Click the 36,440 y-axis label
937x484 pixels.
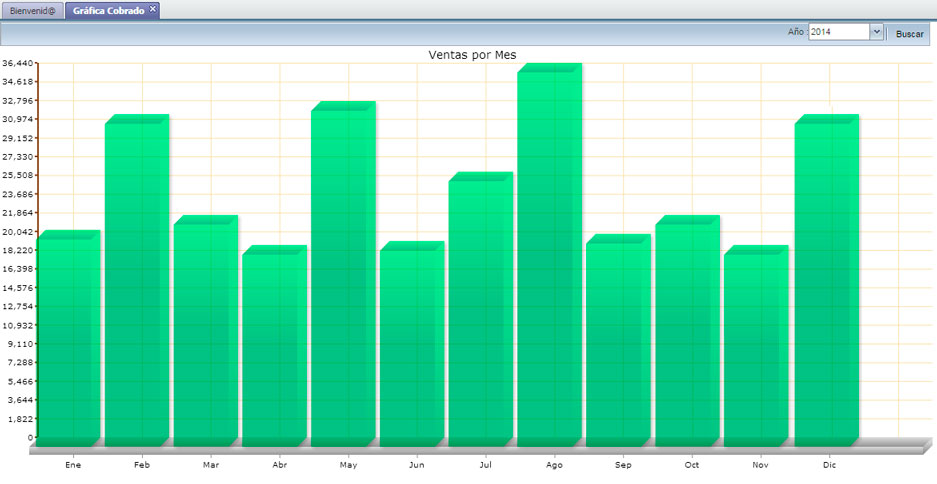pyautogui.click(x=18, y=63)
